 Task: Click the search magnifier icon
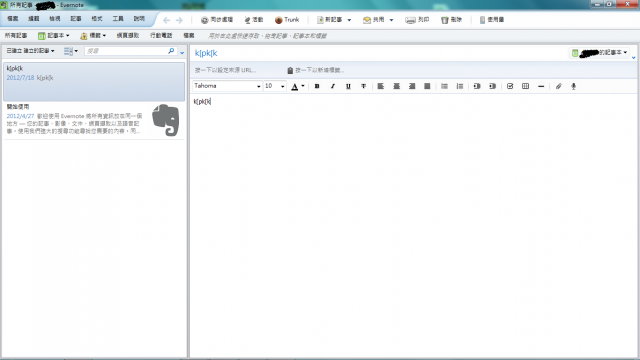[171, 51]
